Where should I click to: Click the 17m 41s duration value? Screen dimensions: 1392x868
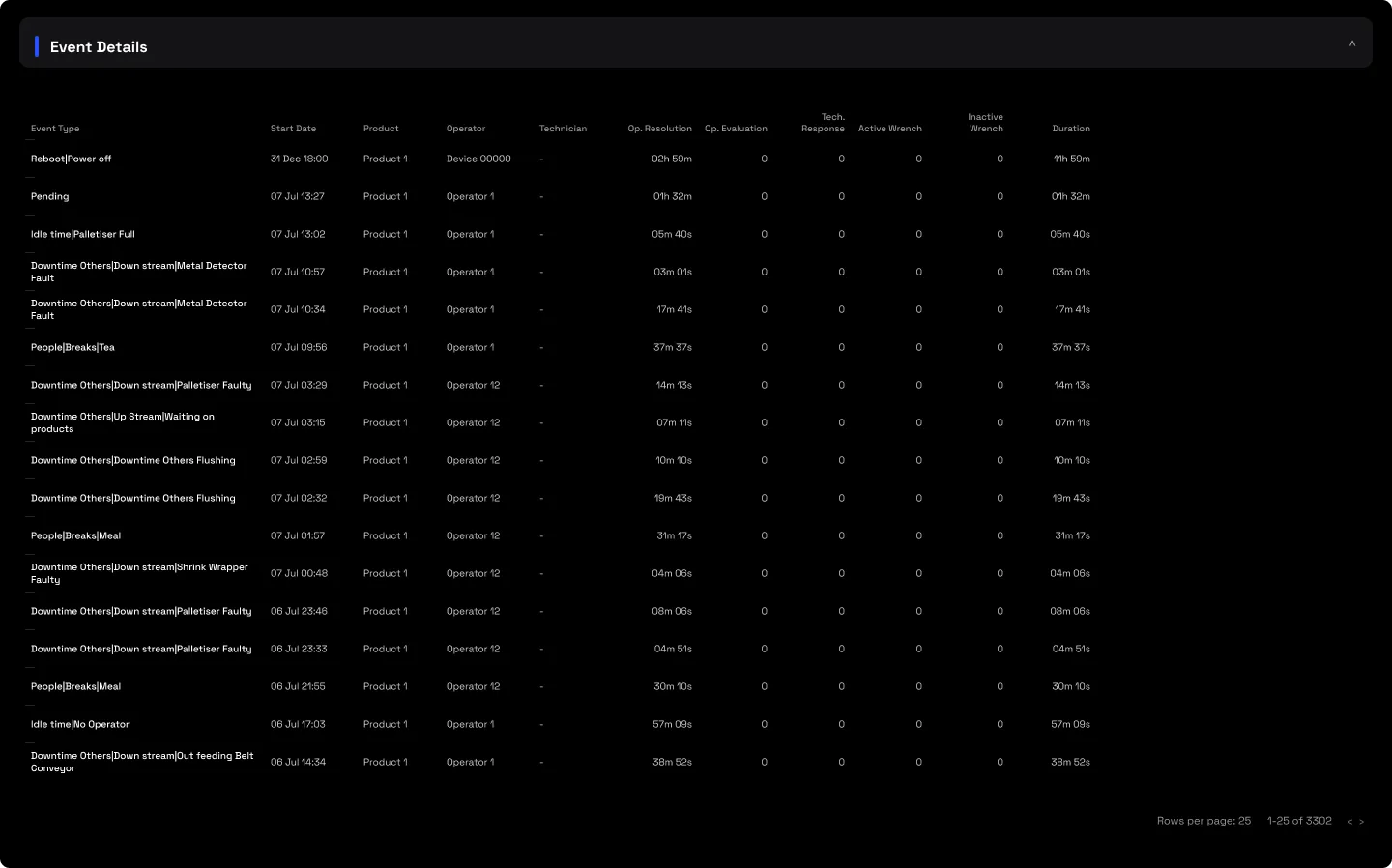pyautogui.click(x=1073, y=309)
